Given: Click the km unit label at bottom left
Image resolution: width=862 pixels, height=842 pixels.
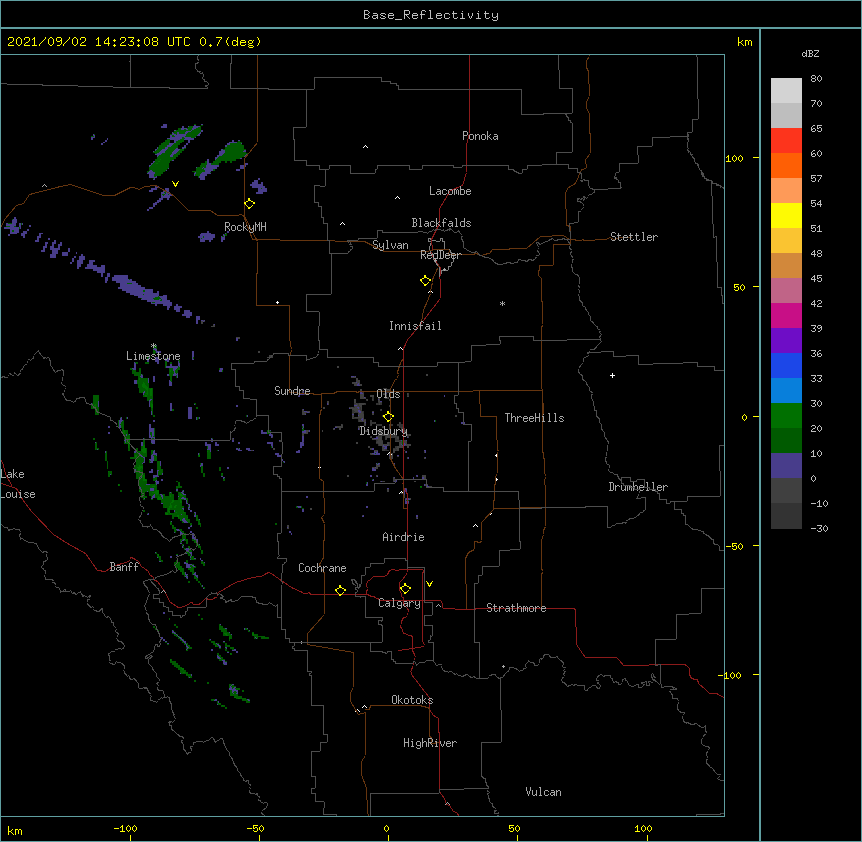Looking at the screenshot, I should point(15,830).
